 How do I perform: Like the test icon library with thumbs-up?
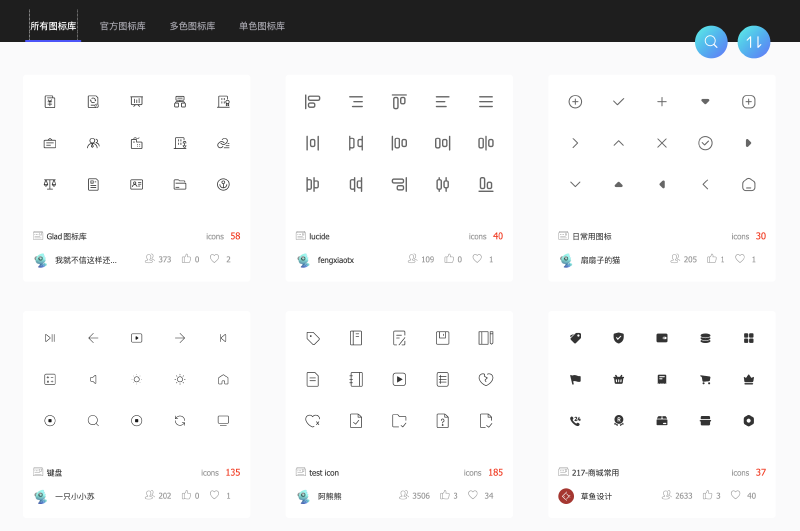click(445, 495)
